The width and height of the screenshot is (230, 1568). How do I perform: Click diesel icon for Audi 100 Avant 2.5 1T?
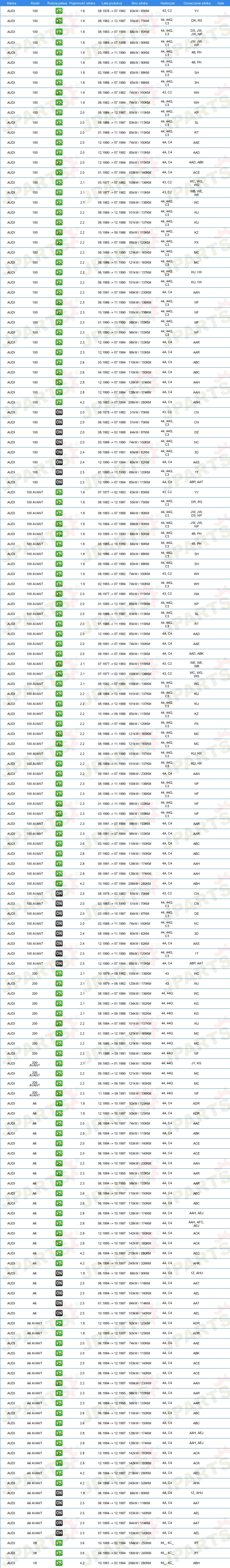[59, 954]
